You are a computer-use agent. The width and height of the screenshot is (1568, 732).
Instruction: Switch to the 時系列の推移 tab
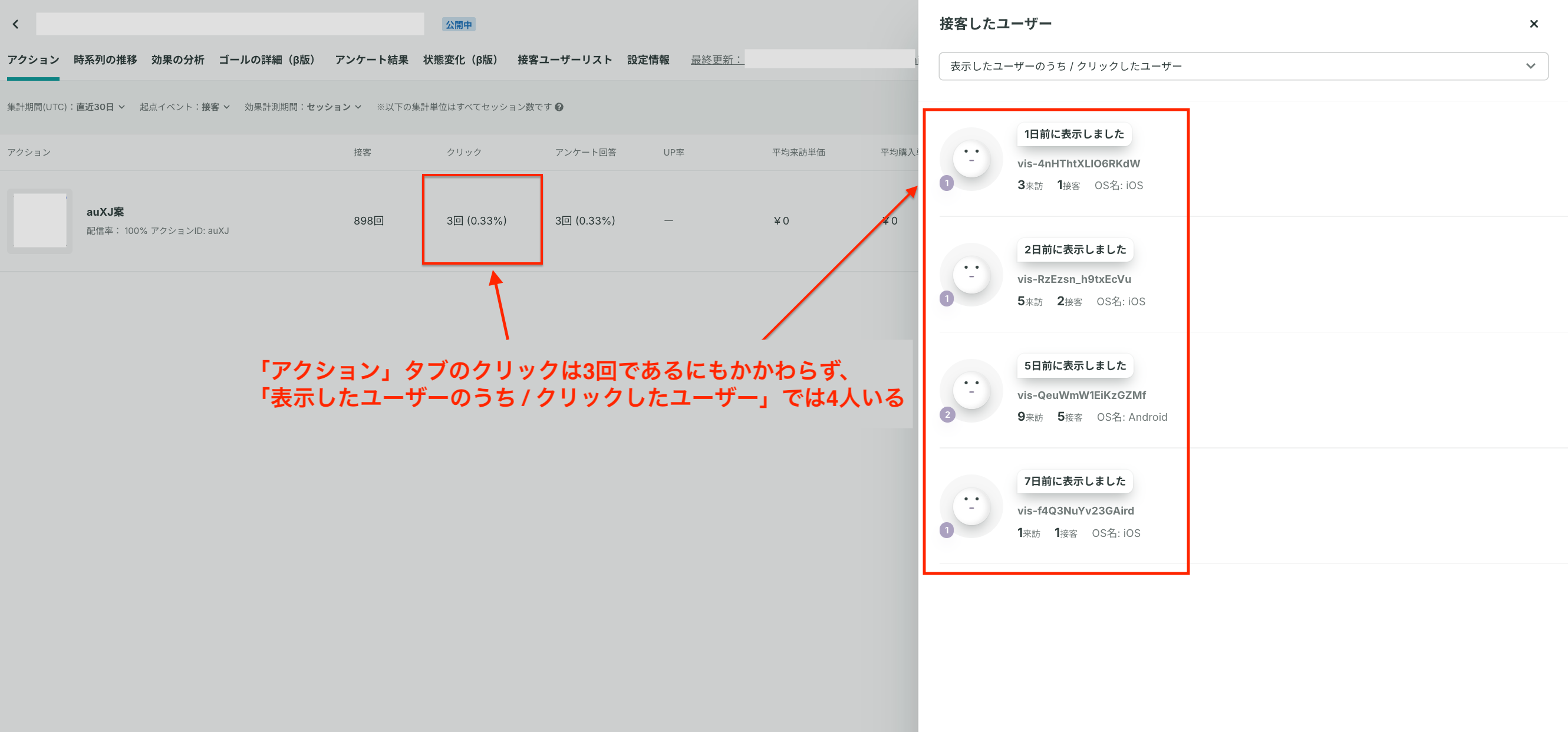(x=106, y=60)
